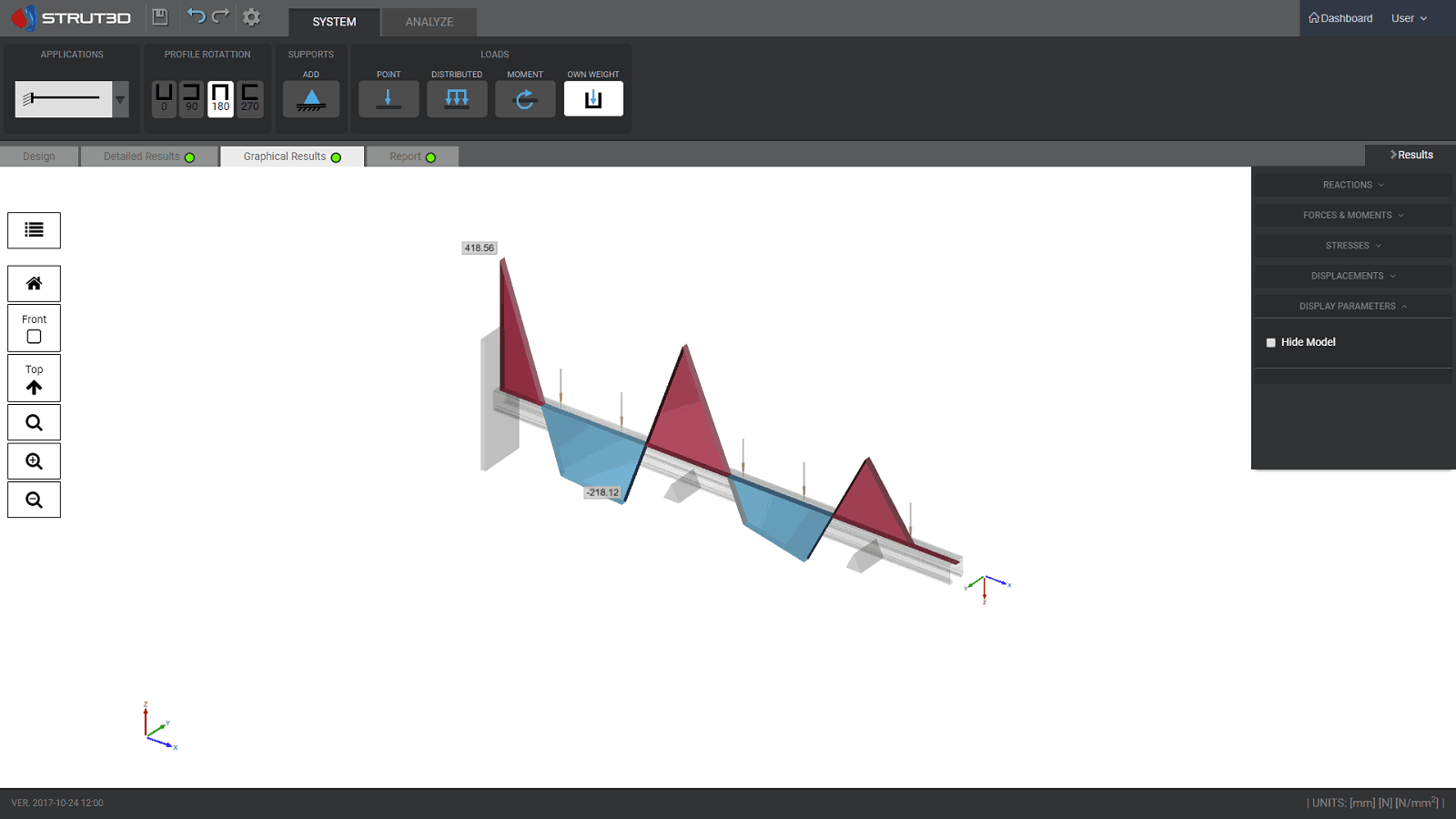The height and width of the screenshot is (819, 1456).
Task: Set profile rotation to 180 degrees
Action: pos(220,98)
